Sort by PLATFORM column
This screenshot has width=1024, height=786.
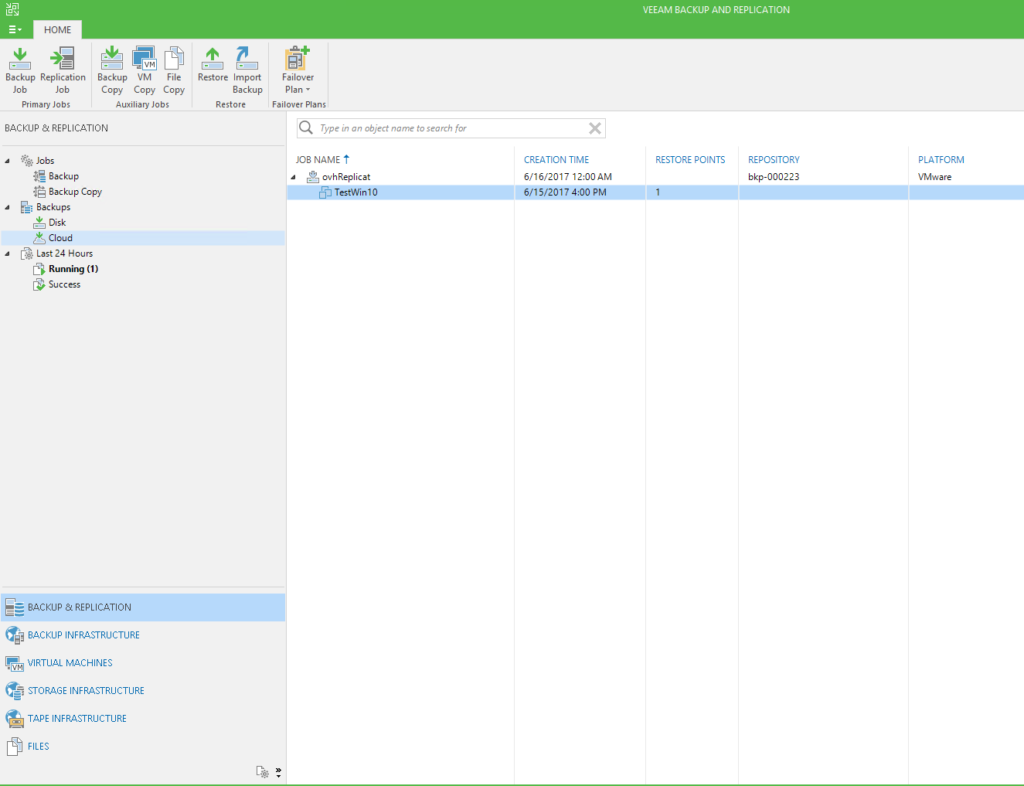coord(941,159)
